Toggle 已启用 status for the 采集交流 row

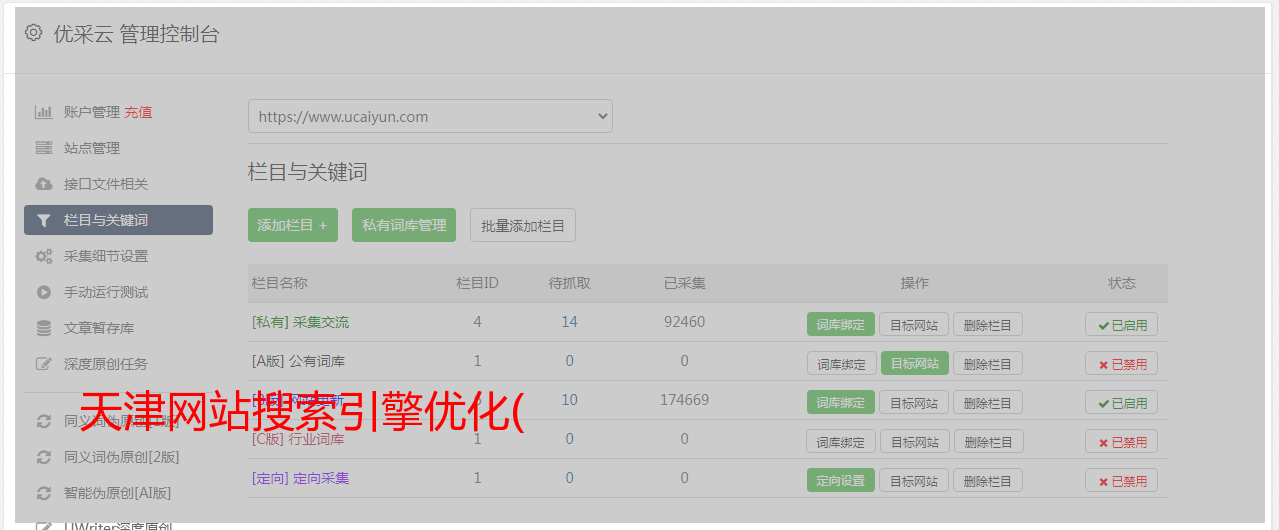[1122, 324]
